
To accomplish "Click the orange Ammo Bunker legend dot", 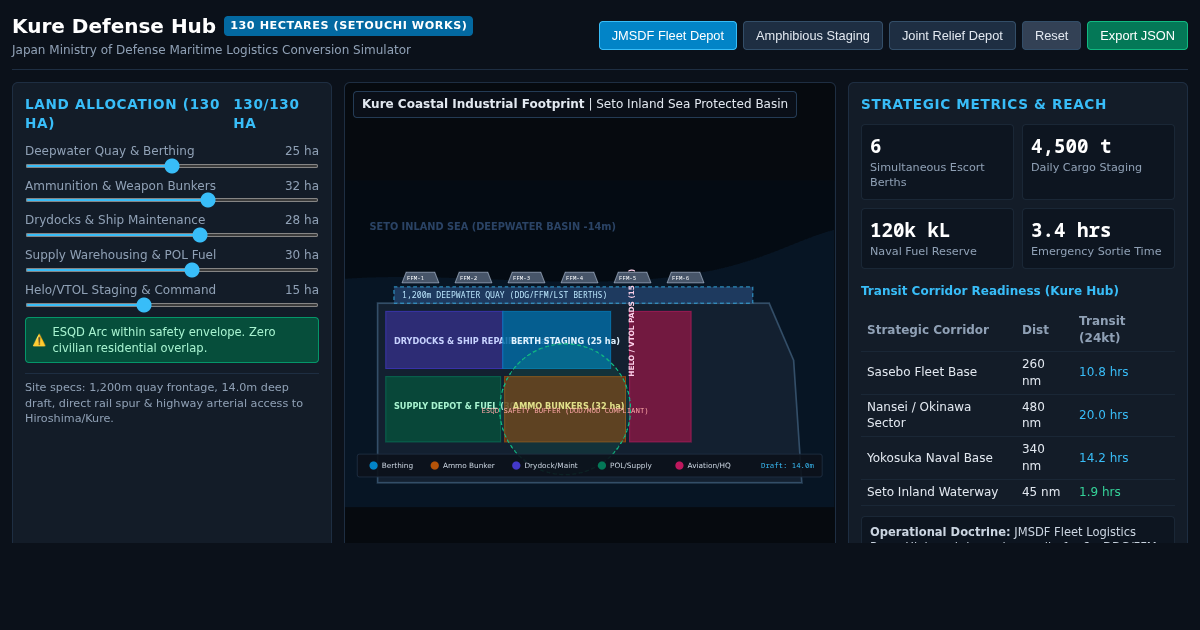I will [435, 465].
